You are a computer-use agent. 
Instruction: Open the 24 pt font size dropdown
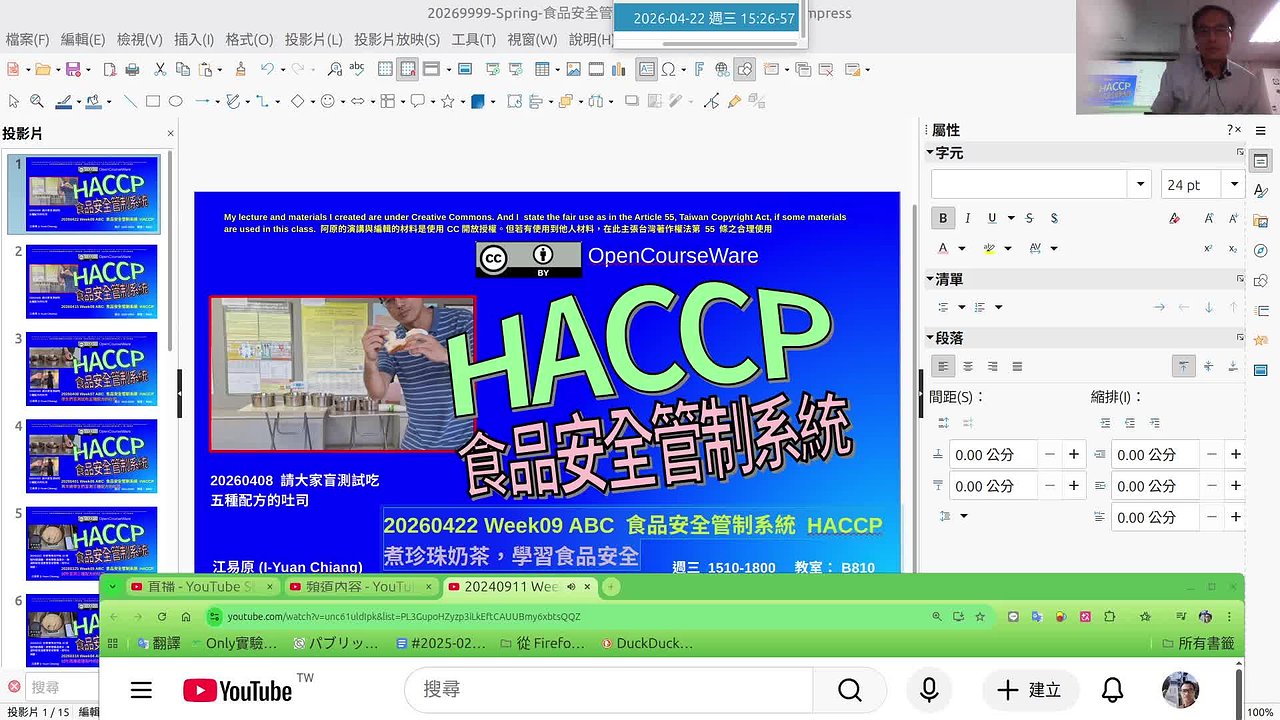[1235, 185]
